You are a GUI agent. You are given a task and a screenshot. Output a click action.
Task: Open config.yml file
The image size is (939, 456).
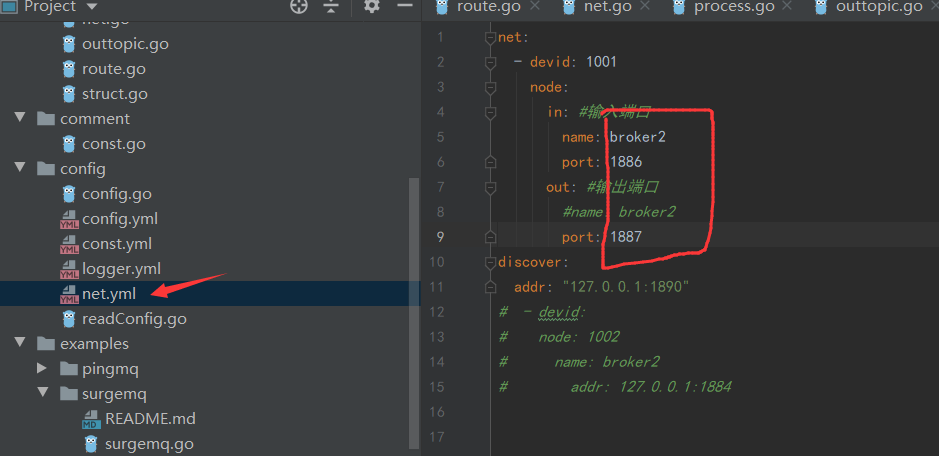120,219
